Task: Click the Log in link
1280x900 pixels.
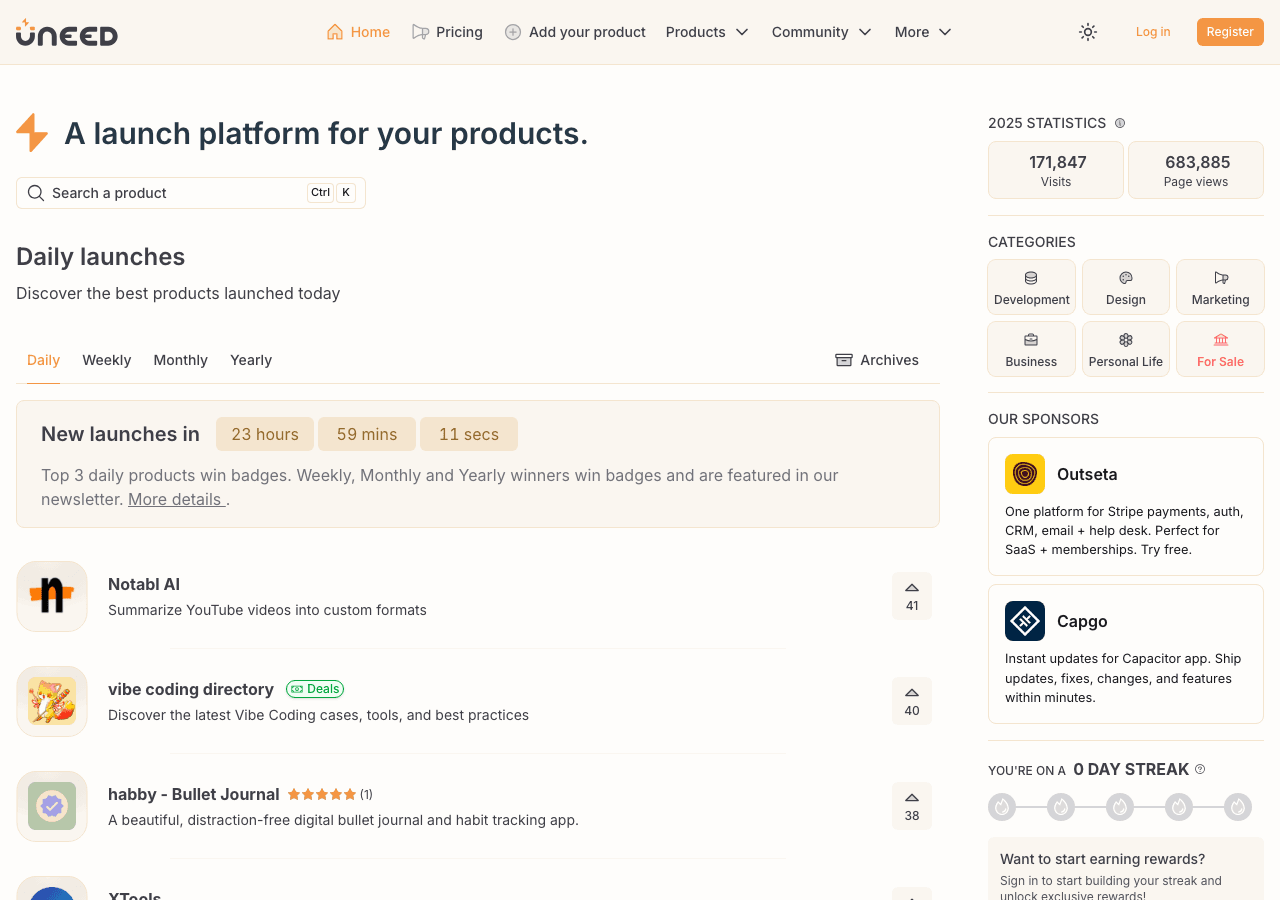Action: pyautogui.click(x=1153, y=32)
